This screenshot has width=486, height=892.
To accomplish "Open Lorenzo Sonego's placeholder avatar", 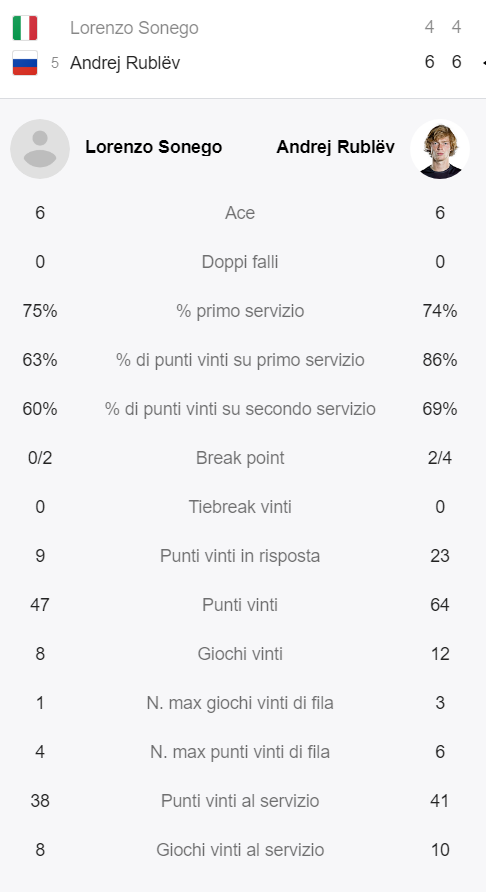I will [x=40, y=149].
